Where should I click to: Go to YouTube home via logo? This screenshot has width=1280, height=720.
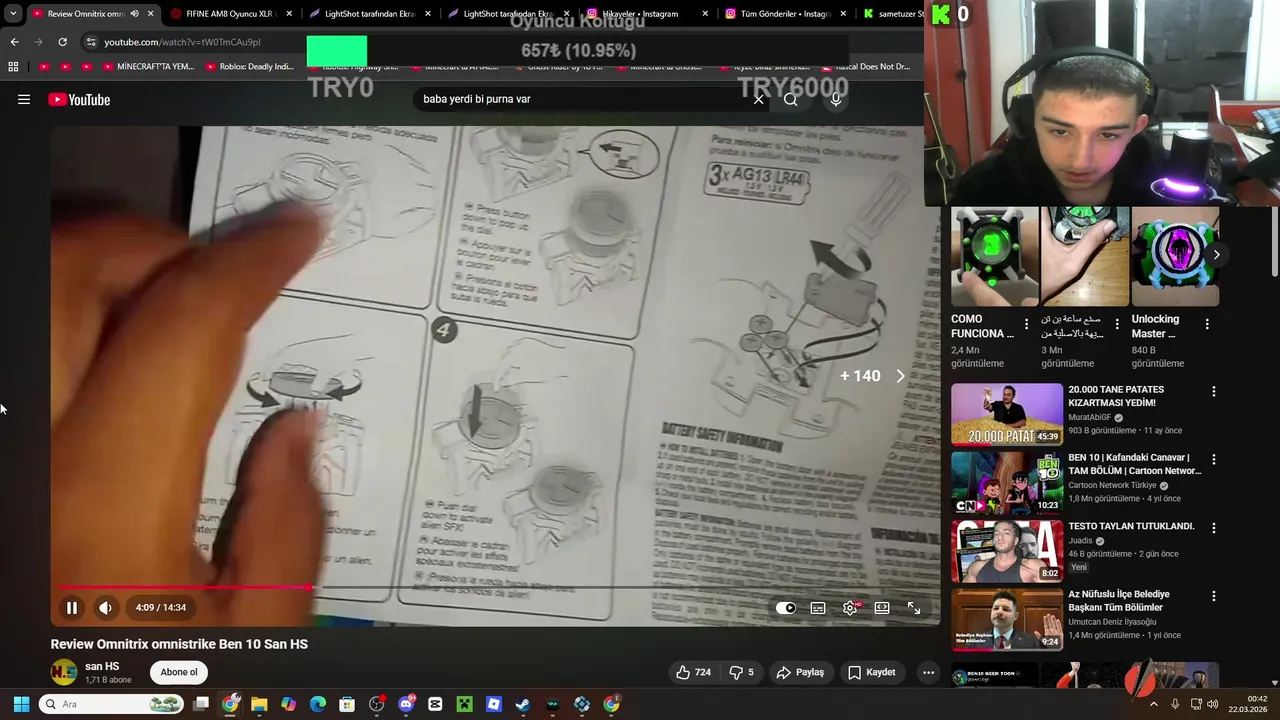[79, 100]
